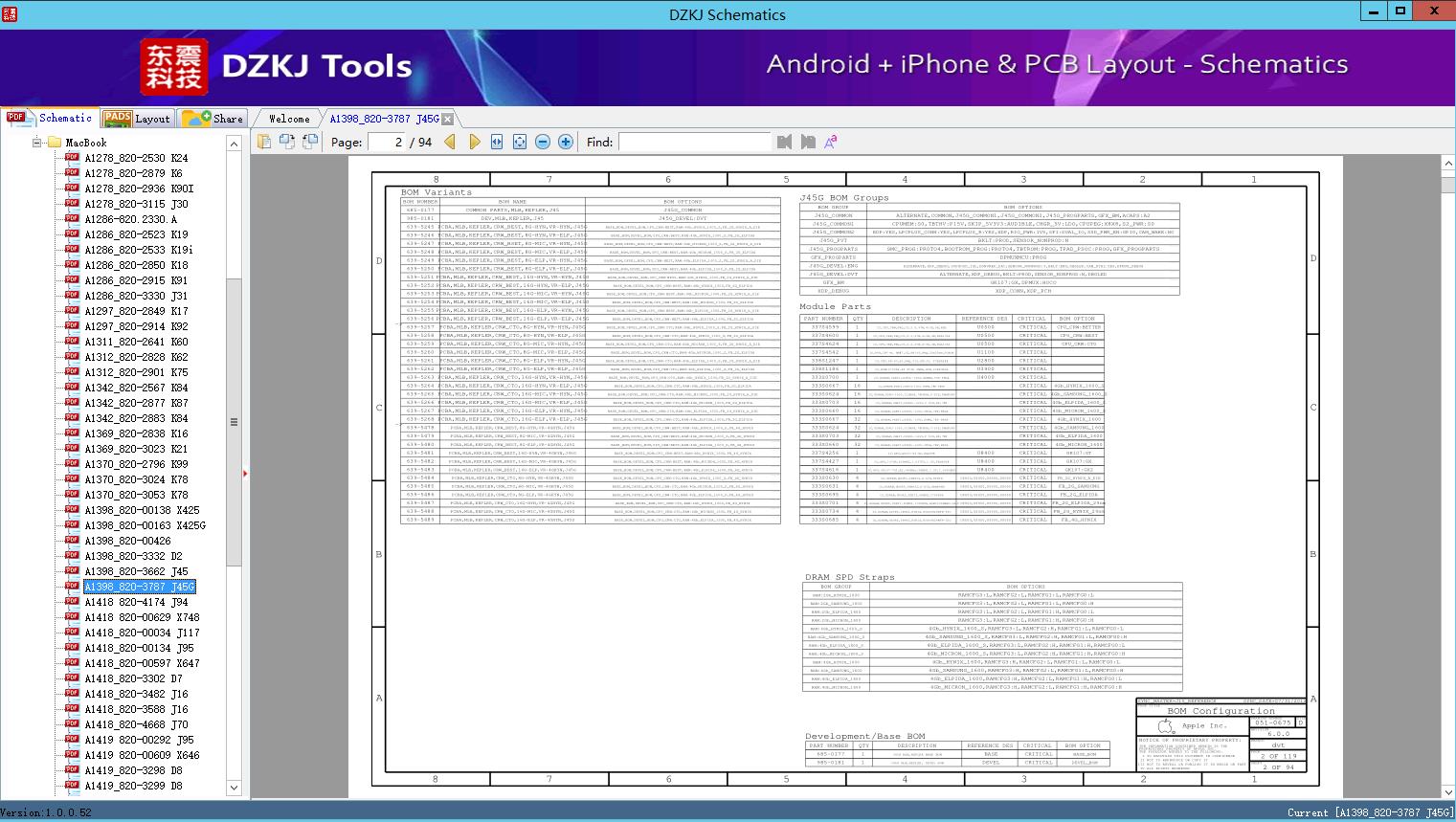Open A1370_820-2796 K99 schematic
1456x822 pixels.
[x=136, y=464]
